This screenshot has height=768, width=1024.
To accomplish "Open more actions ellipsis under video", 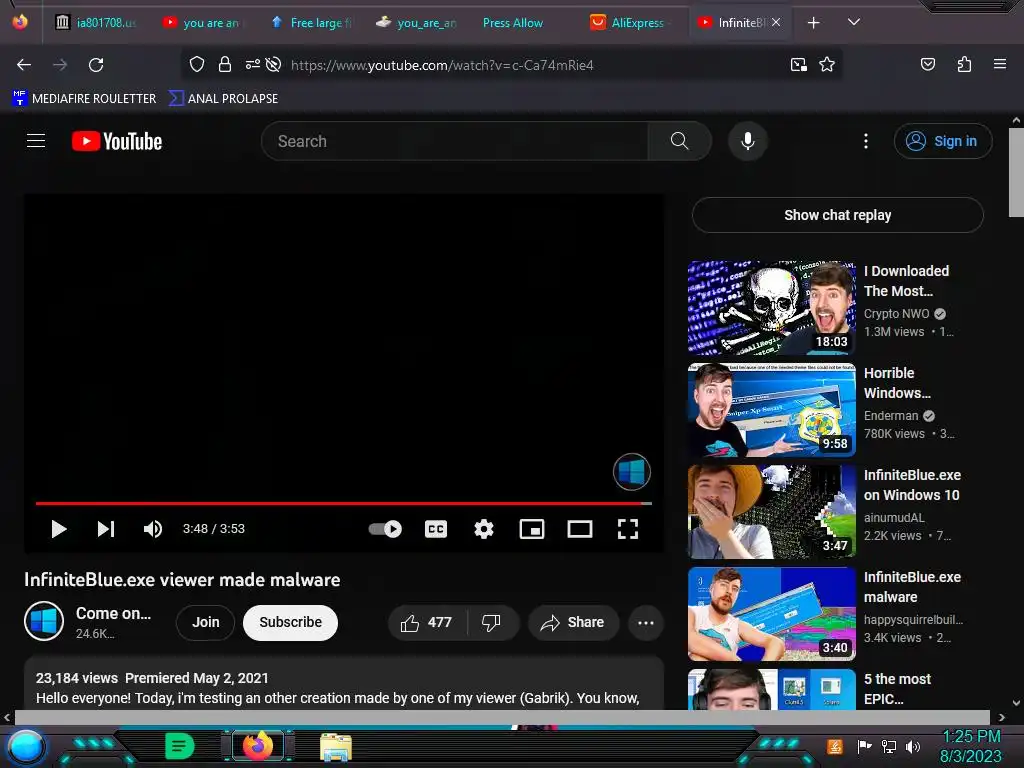I will (646, 622).
